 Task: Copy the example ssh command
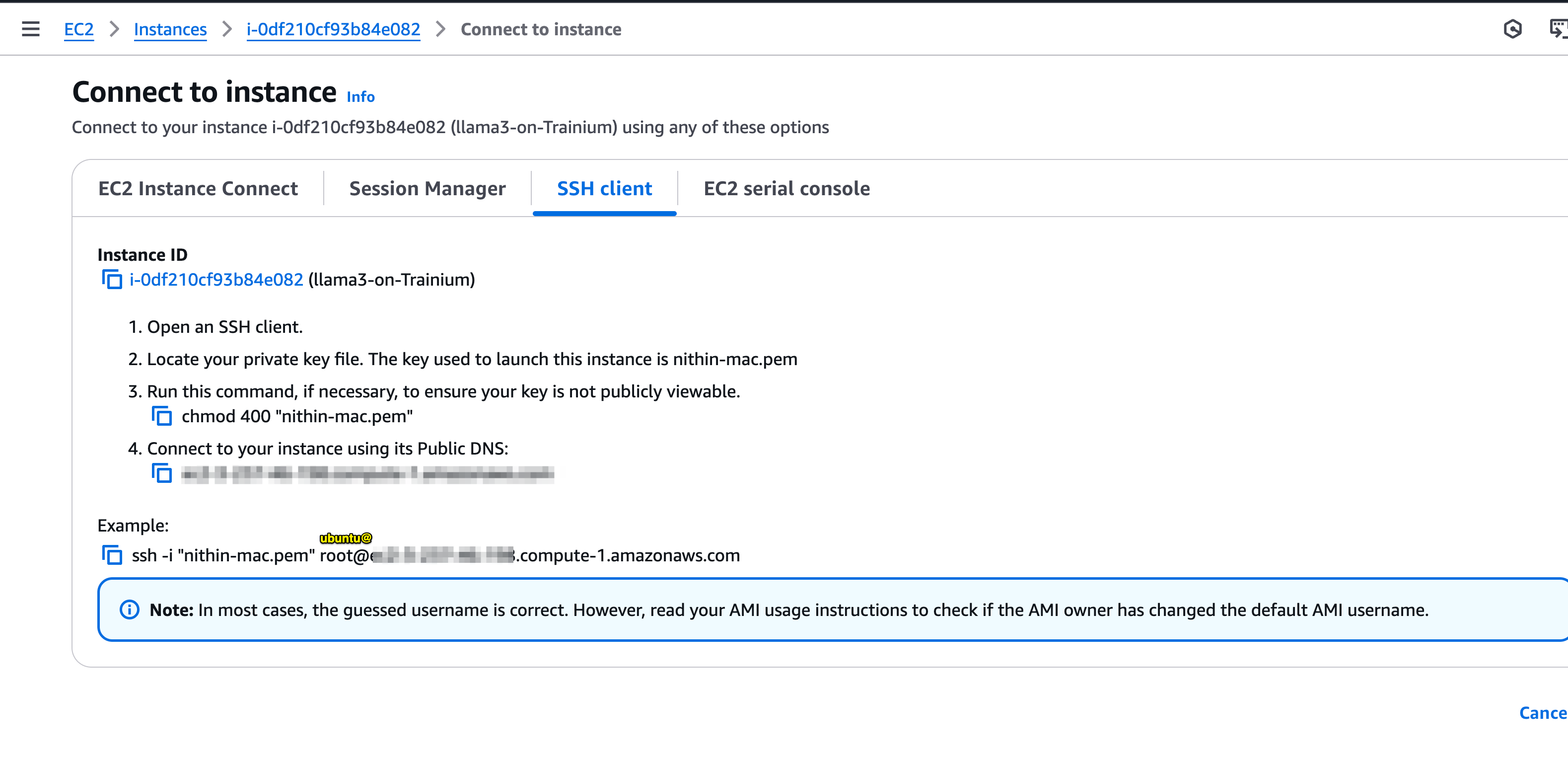[112, 555]
